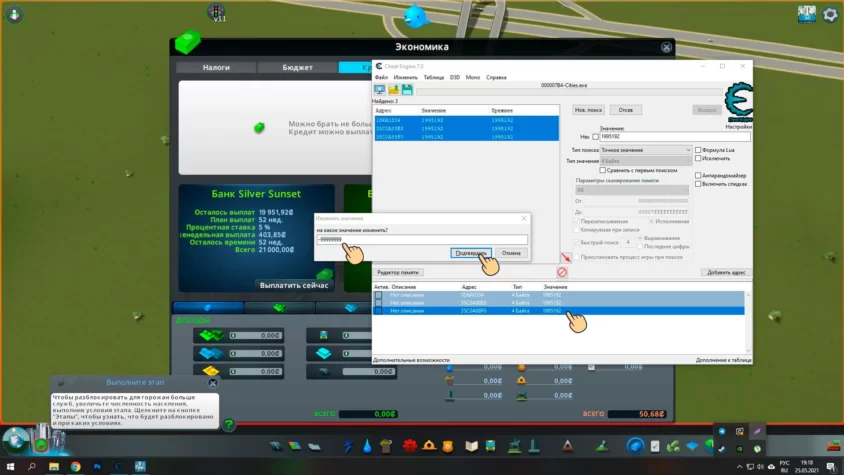844x475 pixels.
Task: Open Cheat Engine settings via the logo
Action: pos(738,103)
